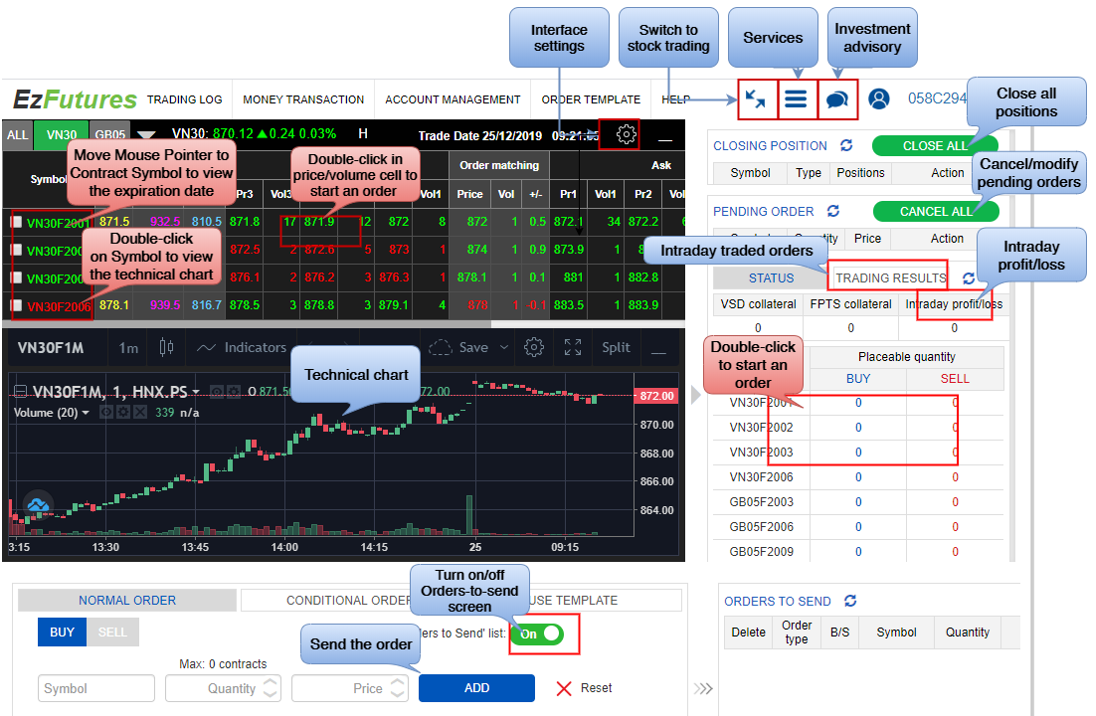The width and height of the screenshot is (1096, 716).
Task: Click the chart Indicators button
Action: coord(242,348)
